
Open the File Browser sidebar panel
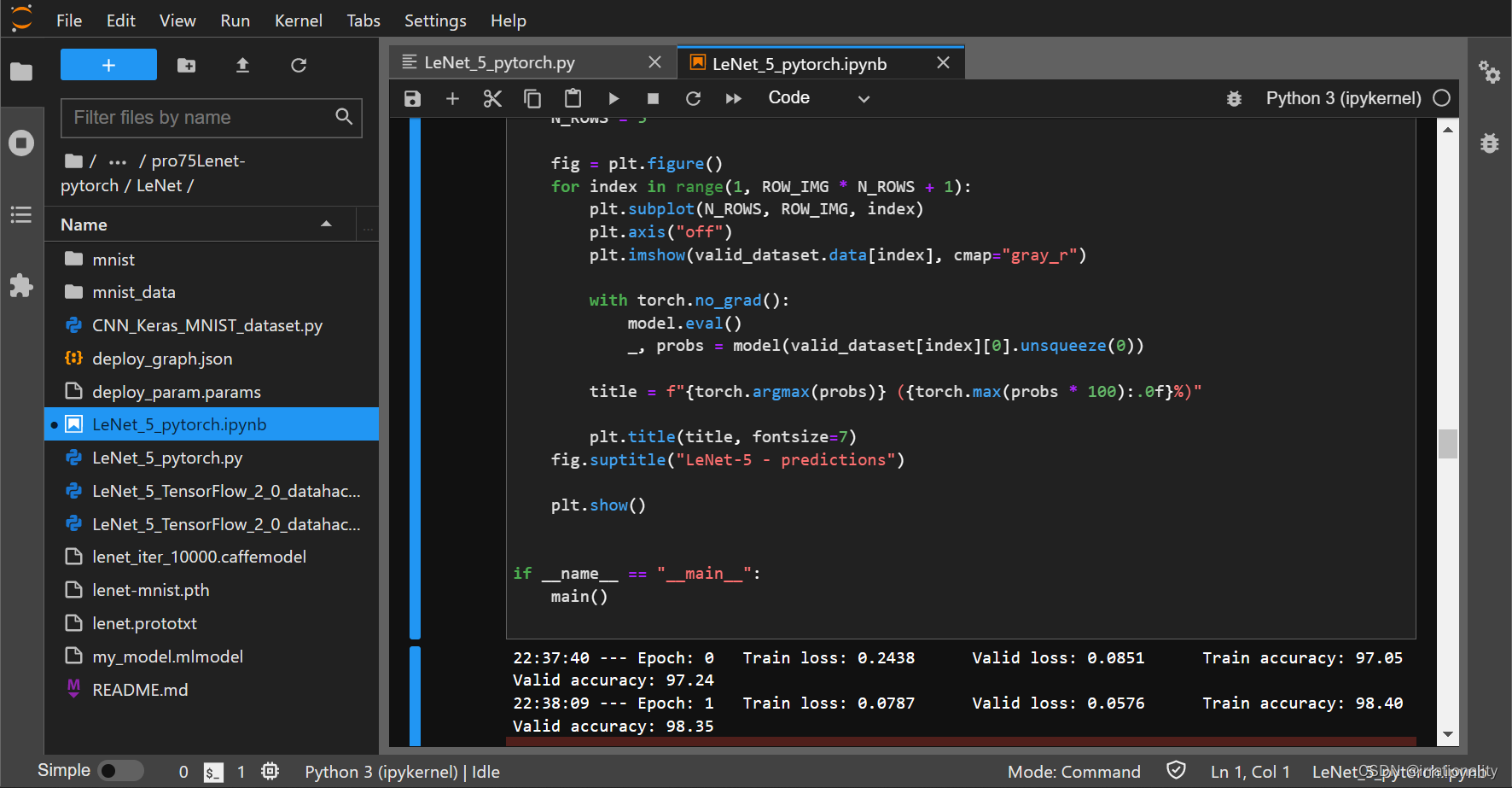pos(21,72)
